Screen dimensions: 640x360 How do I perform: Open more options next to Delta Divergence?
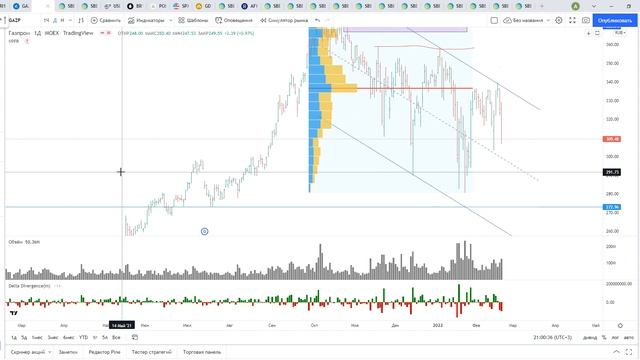57,286
